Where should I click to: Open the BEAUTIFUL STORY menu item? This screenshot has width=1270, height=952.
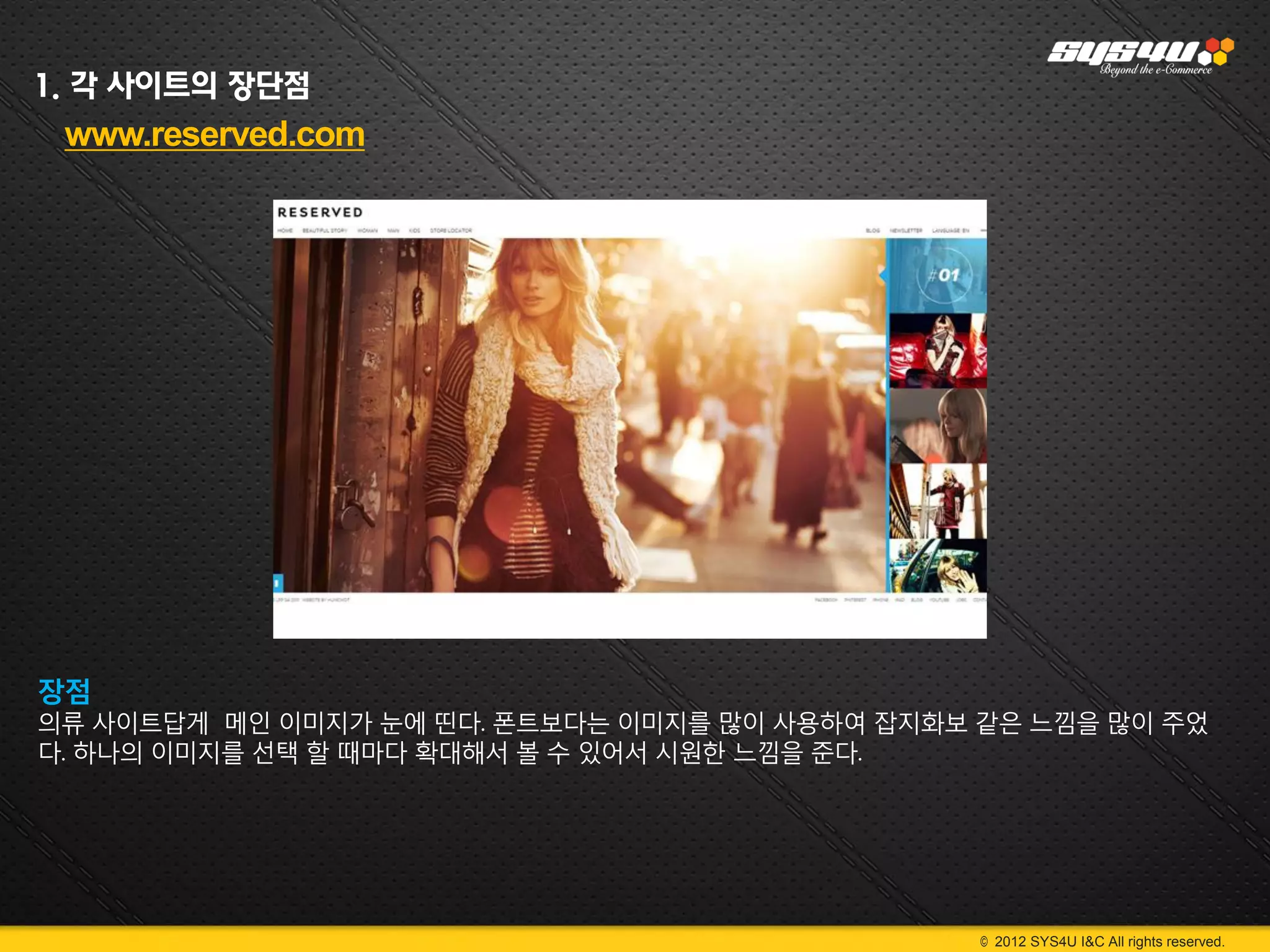click(x=324, y=231)
